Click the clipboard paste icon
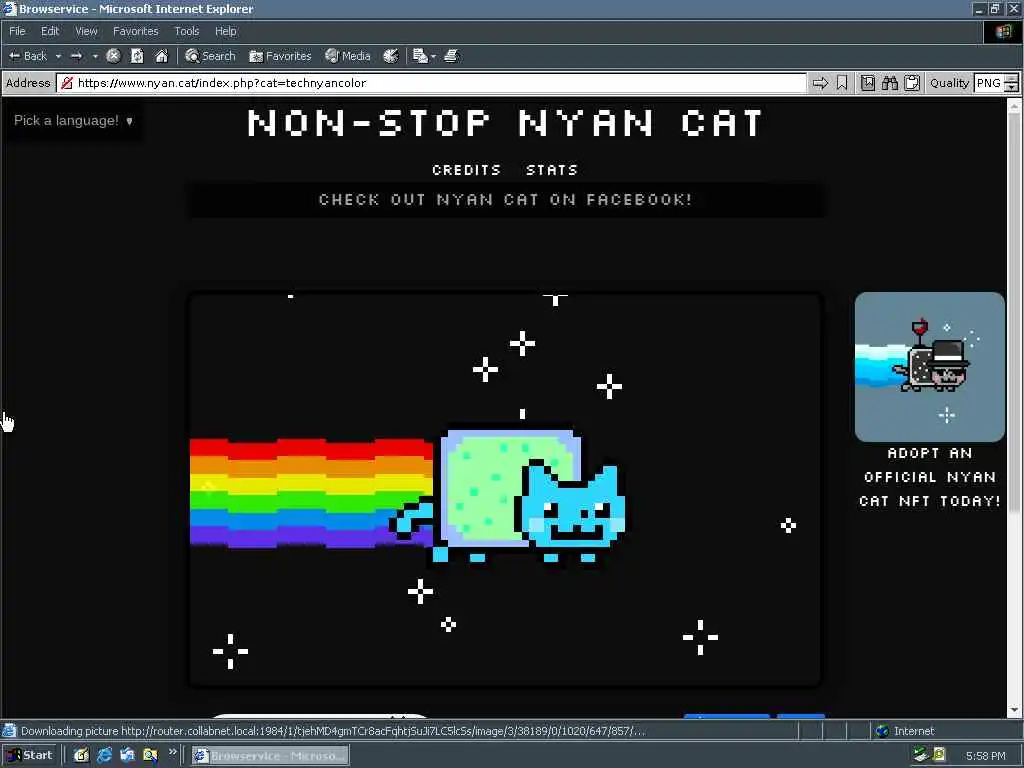The image size is (1024, 768). [912, 83]
